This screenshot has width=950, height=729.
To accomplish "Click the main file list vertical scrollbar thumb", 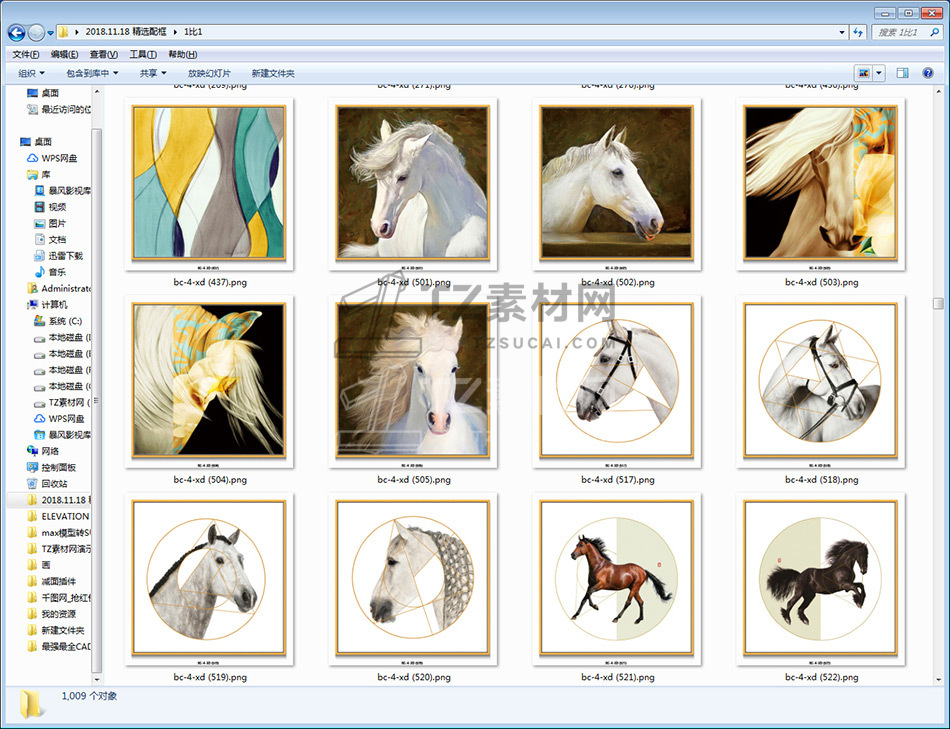I will point(938,303).
